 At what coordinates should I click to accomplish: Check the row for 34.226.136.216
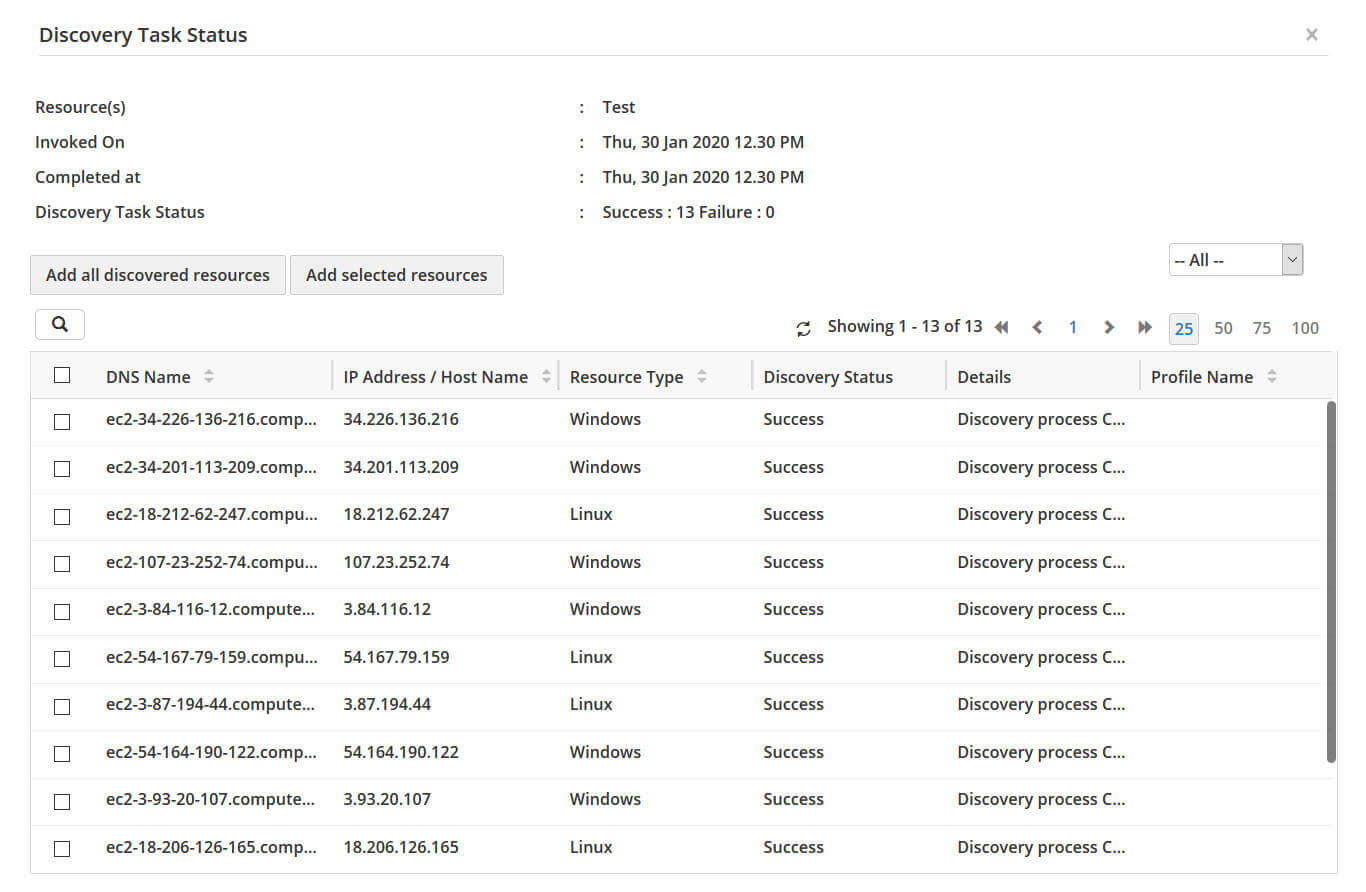[62, 421]
